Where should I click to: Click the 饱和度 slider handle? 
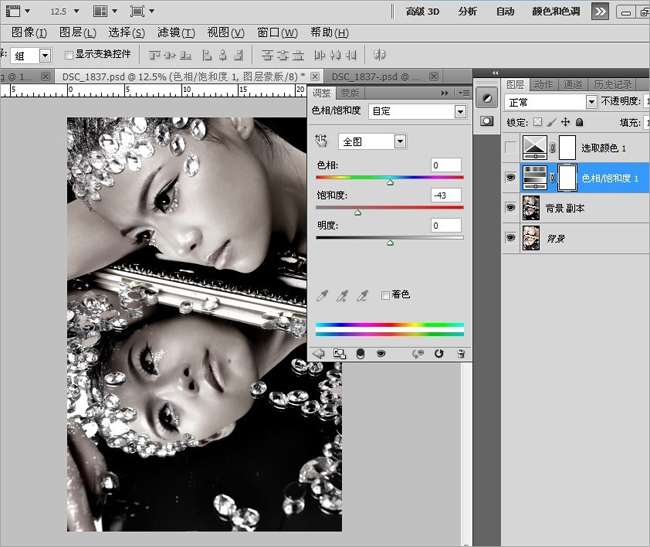[357, 212]
